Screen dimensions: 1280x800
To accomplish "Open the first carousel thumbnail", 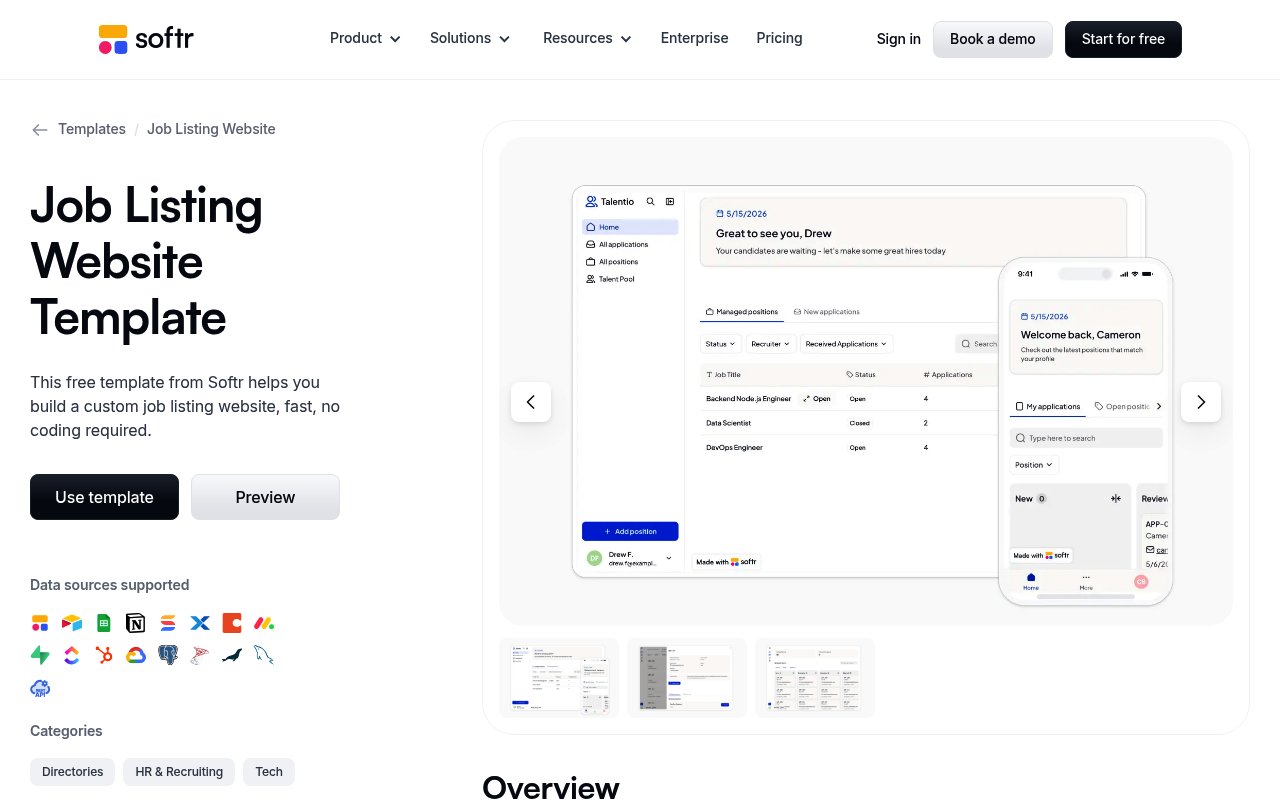I will (559, 678).
